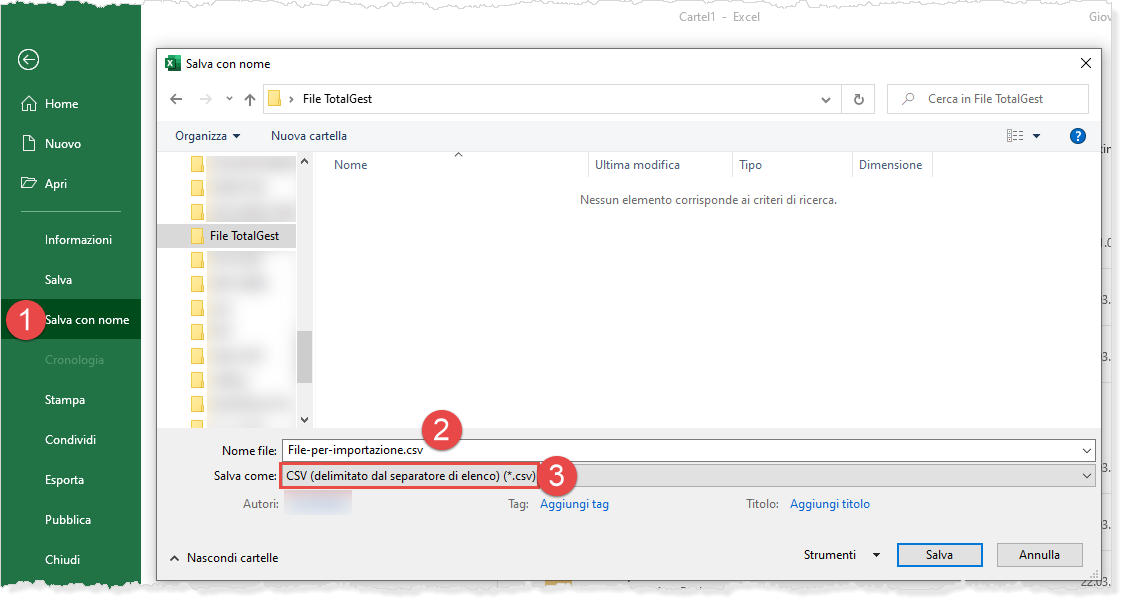Go up one folder level with the up arrow
1128x605 pixels.
[x=250, y=99]
